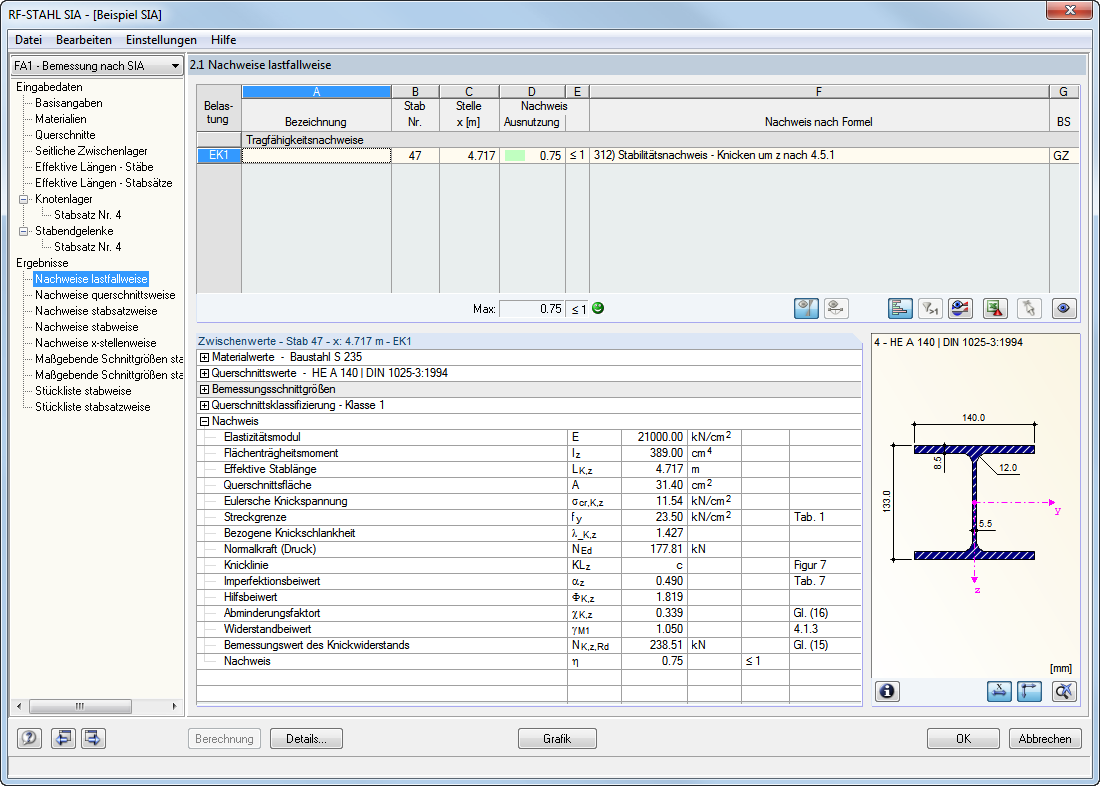Image resolution: width=1100 pixels, height=786 pixels.
Task: Click the Grafik button
Action: click(x=557, y=739)
